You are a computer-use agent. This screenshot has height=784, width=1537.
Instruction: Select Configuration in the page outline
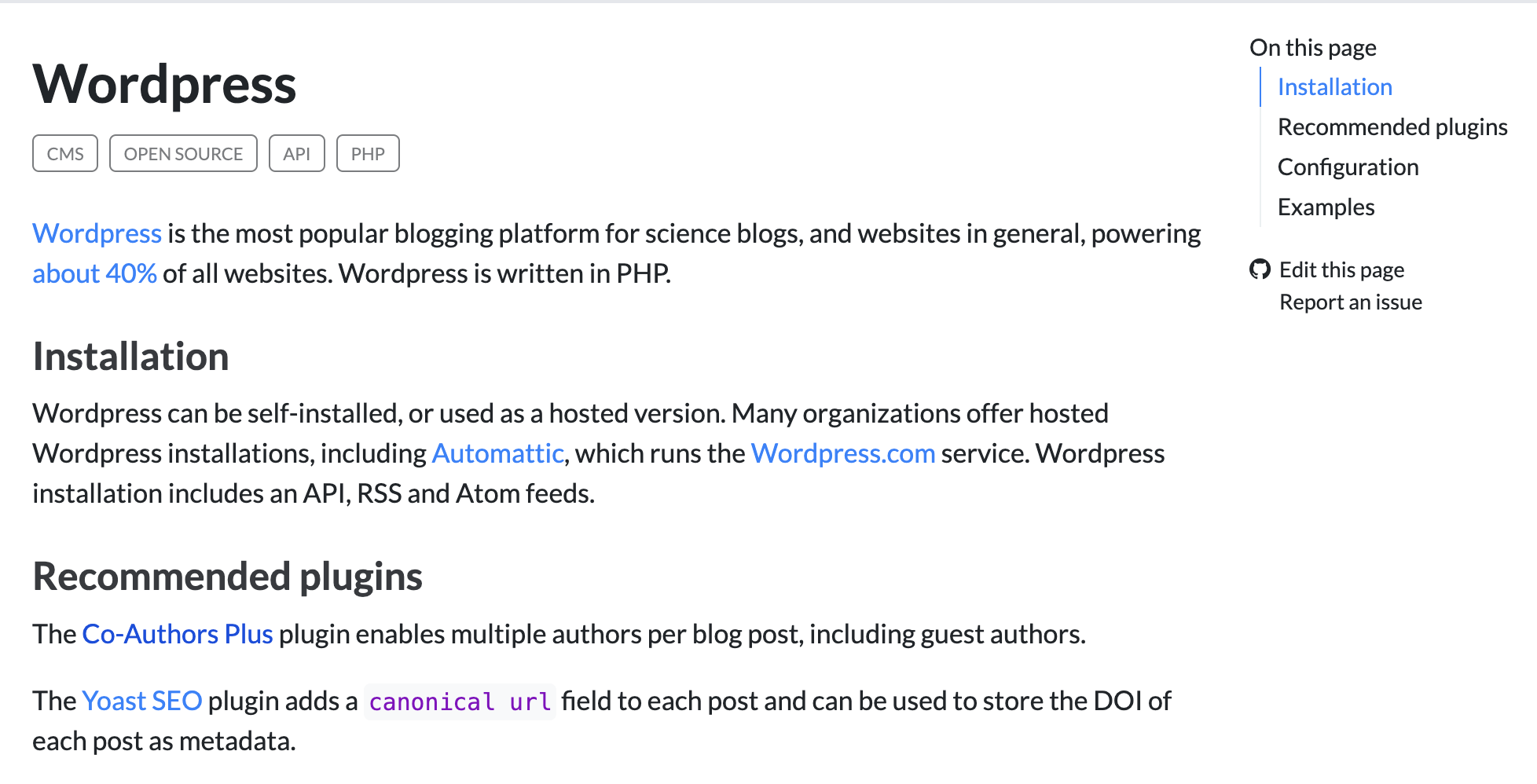[1348, 167]
